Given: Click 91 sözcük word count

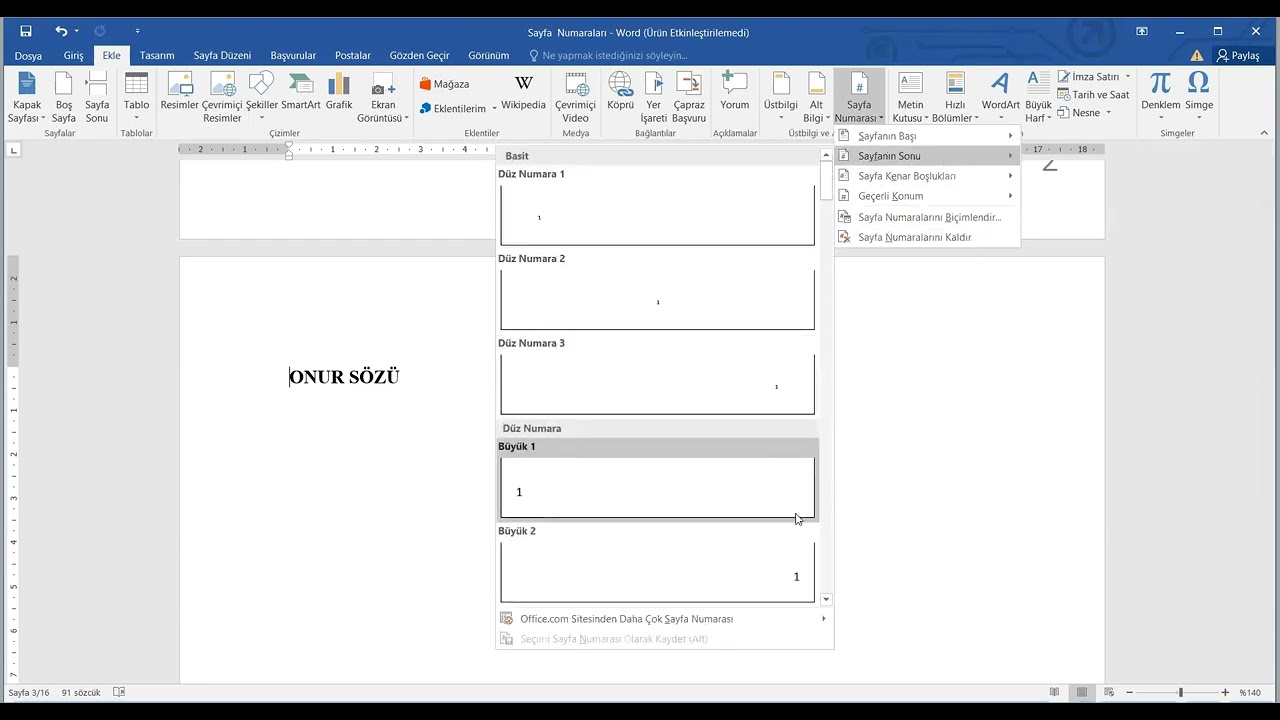Looking at the screenshot, I should [x=82, y=692].
